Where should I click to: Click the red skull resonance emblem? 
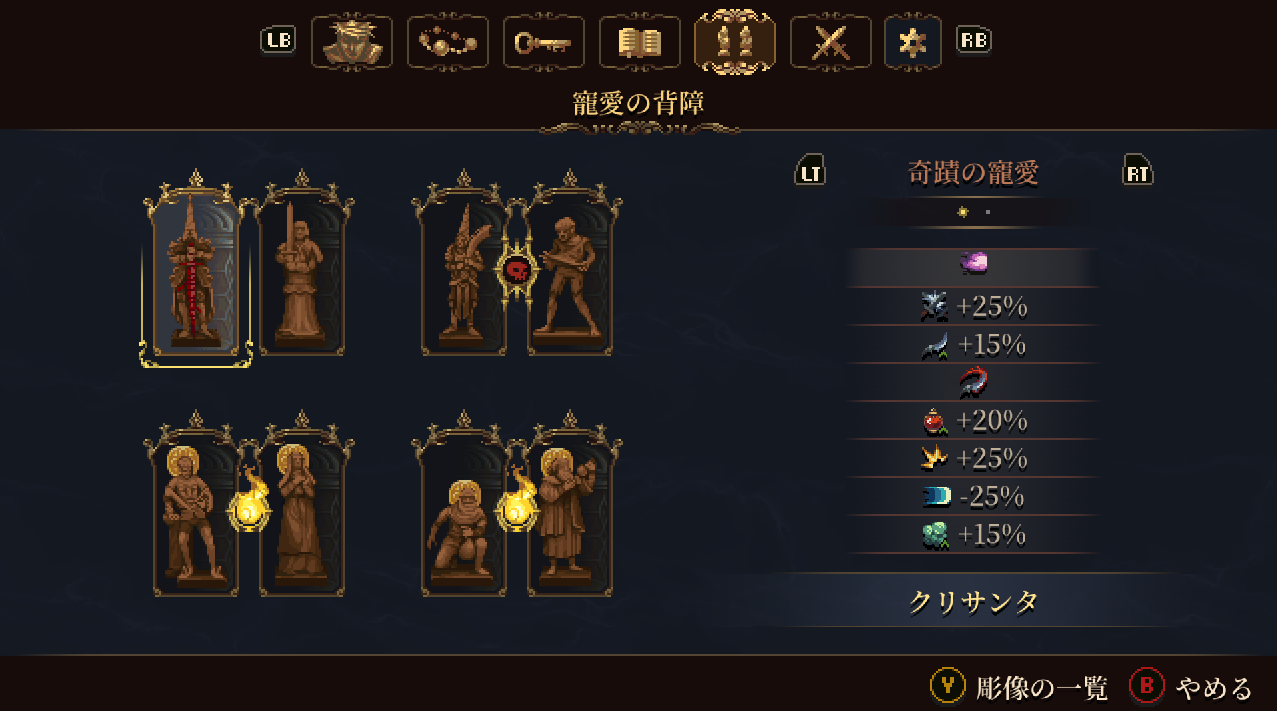coord(517,269)
